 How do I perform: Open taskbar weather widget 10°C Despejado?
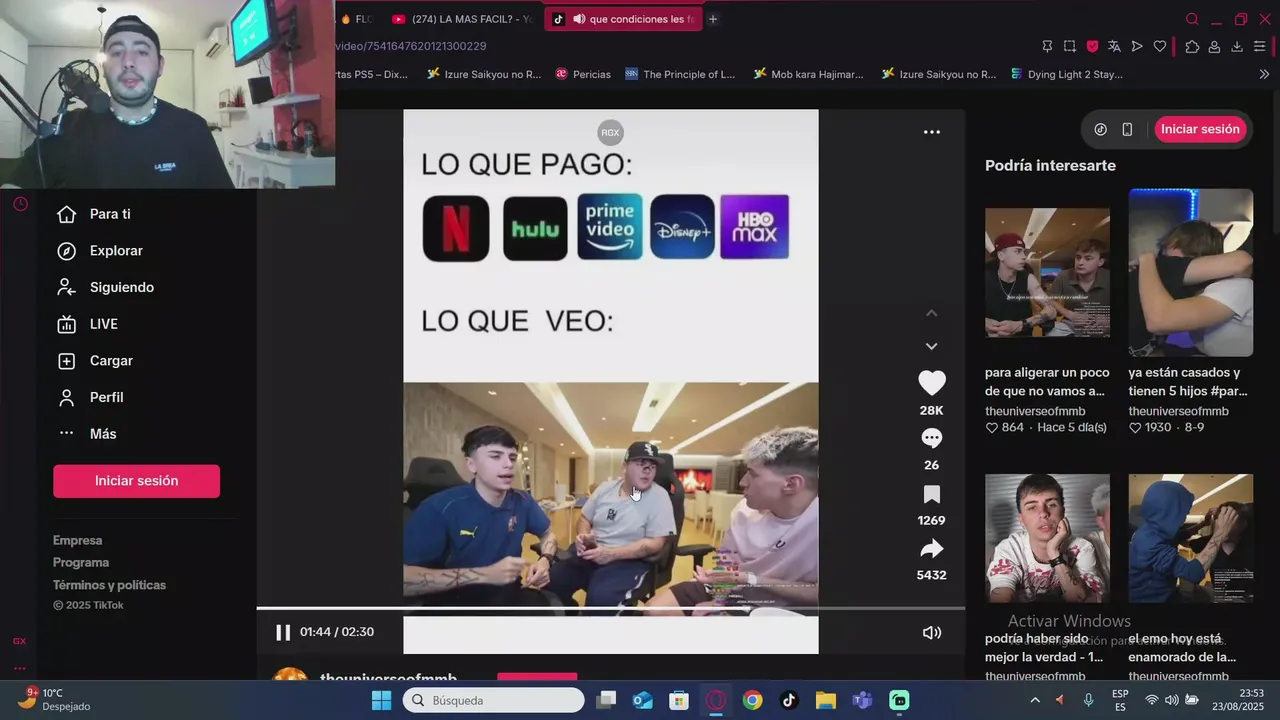click(x=54, y=699)
